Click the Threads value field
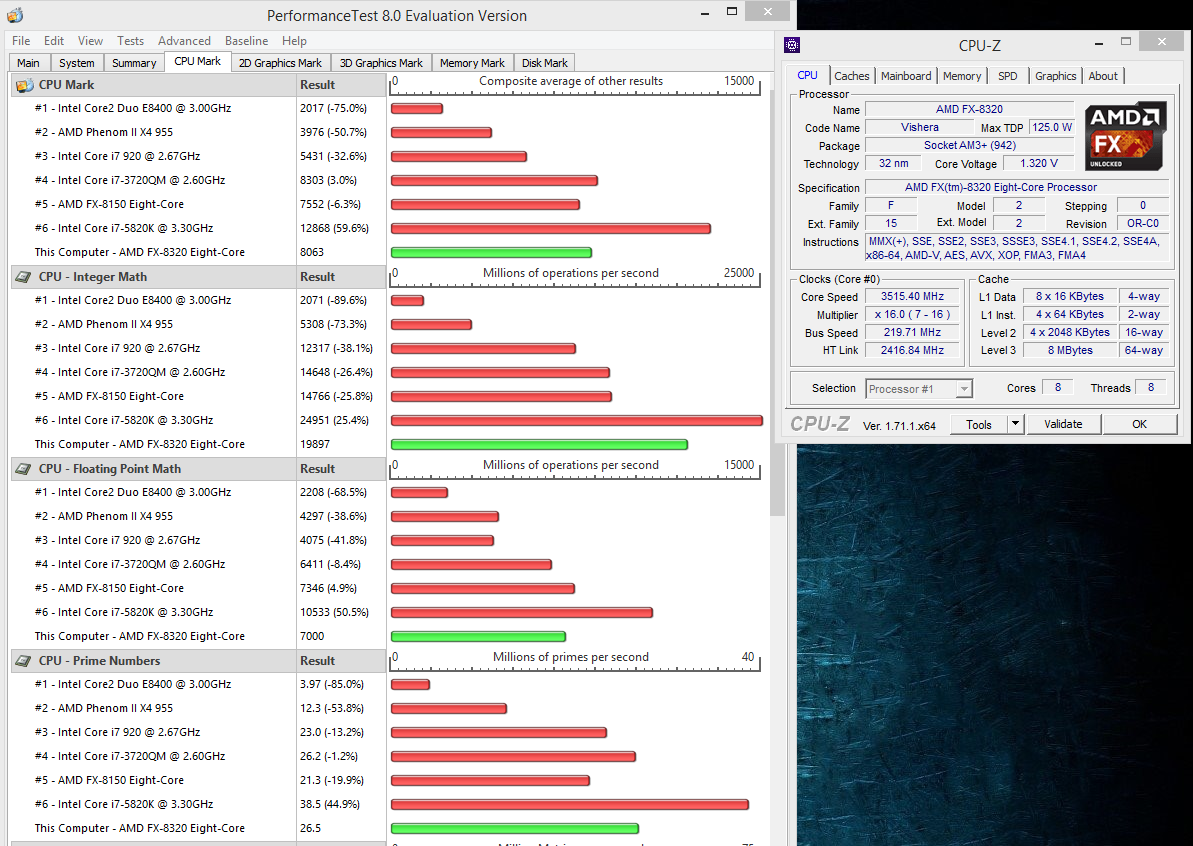 coord(1150,388)
